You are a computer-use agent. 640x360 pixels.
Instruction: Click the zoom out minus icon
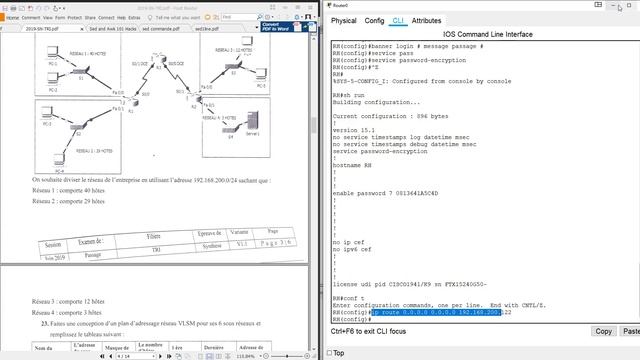pos(266,356)
